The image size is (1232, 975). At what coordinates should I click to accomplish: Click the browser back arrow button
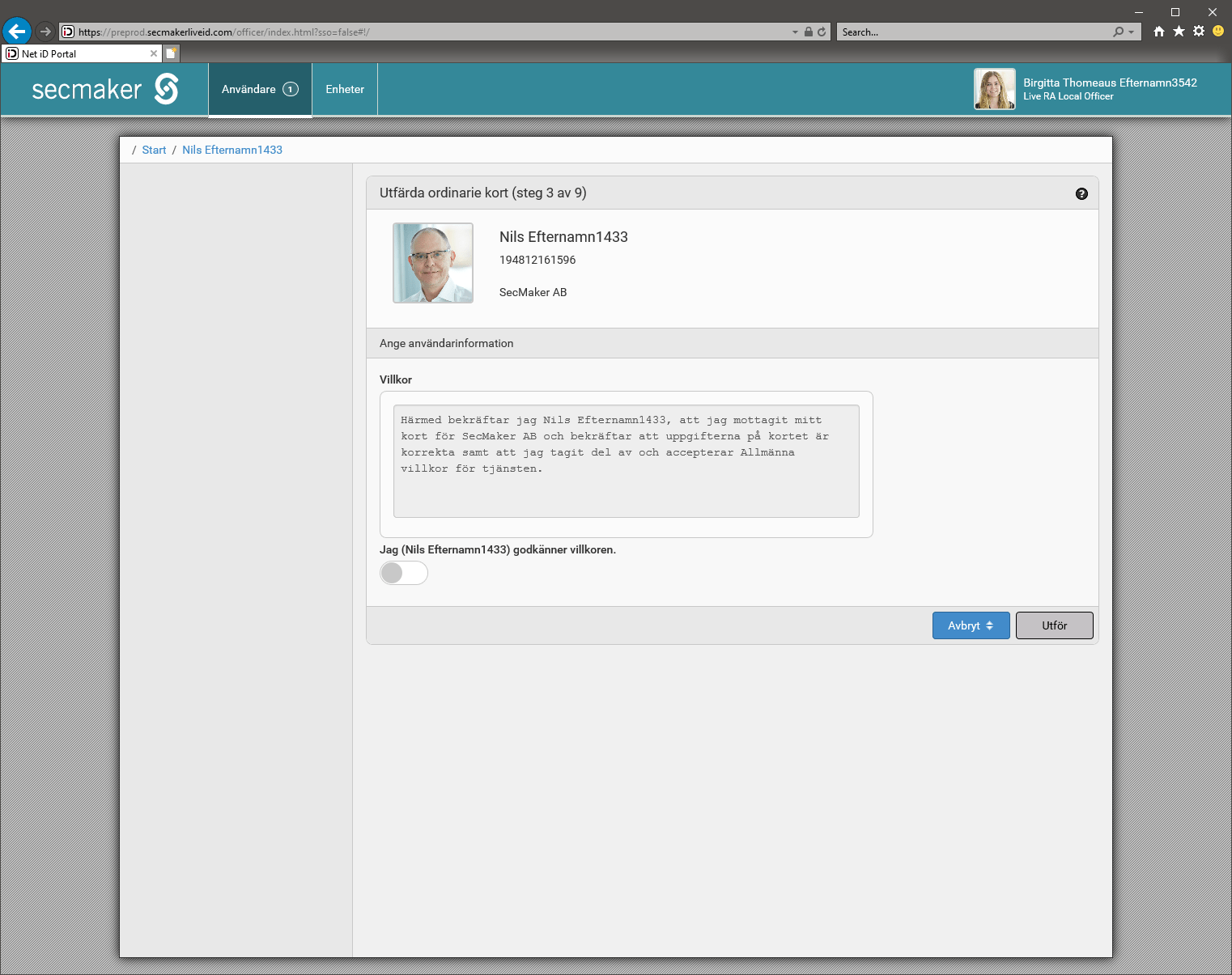point(17,32)
